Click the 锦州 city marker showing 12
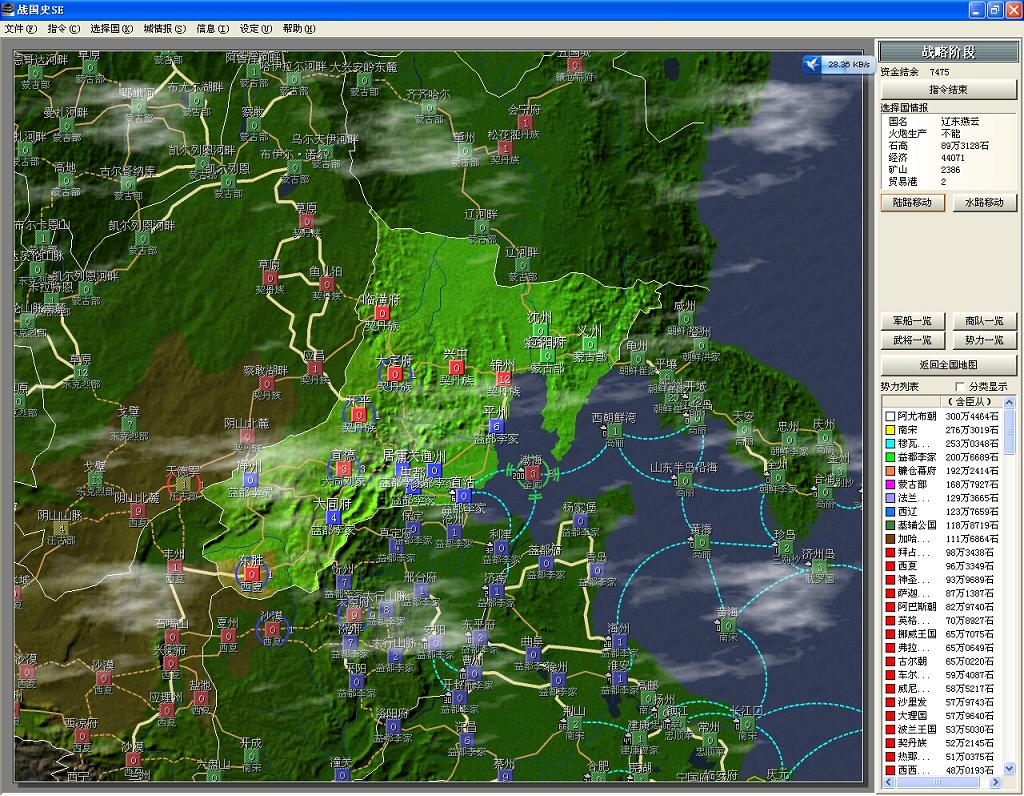 [x=503, y=379]
